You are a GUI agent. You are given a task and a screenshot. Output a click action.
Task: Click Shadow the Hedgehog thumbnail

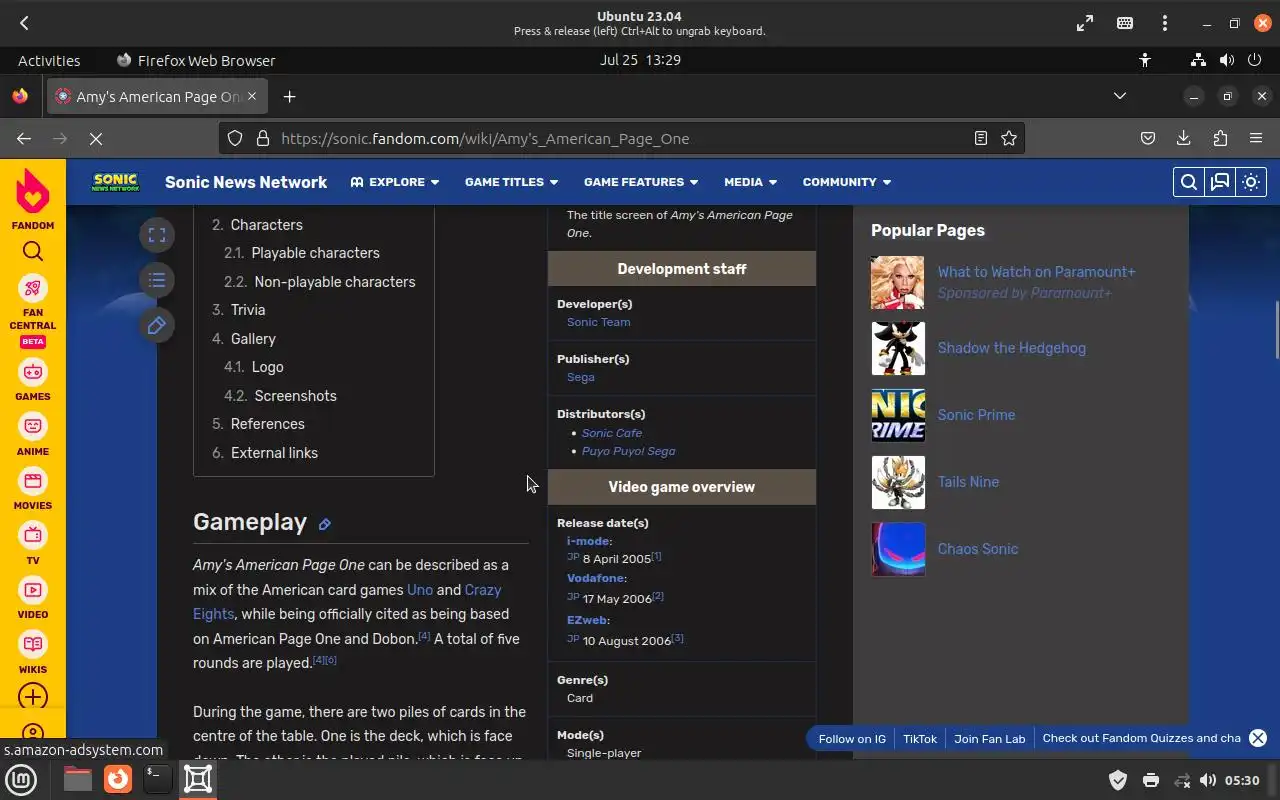pyautogui.click(x=898, y=349)
